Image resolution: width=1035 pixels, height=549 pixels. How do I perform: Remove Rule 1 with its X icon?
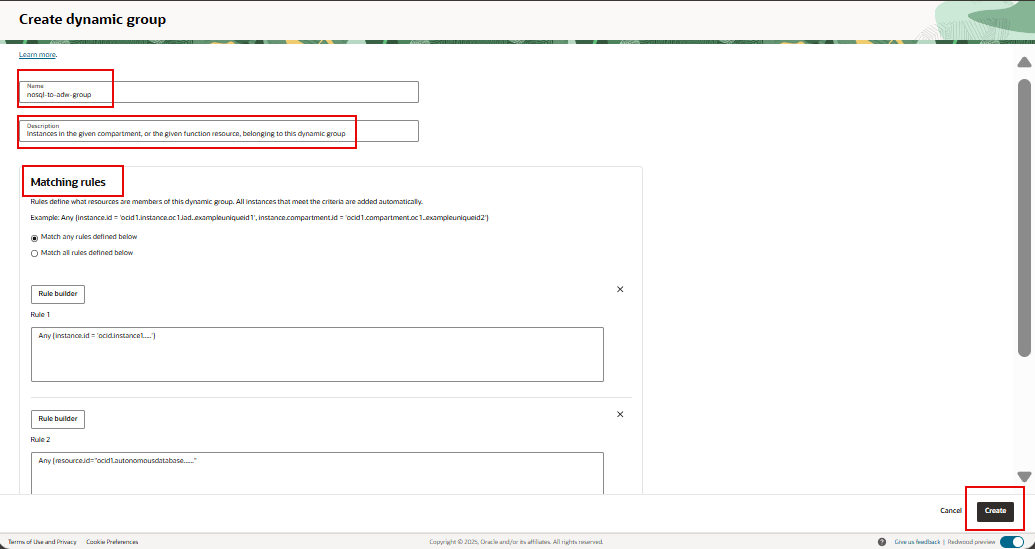point(620,289)
